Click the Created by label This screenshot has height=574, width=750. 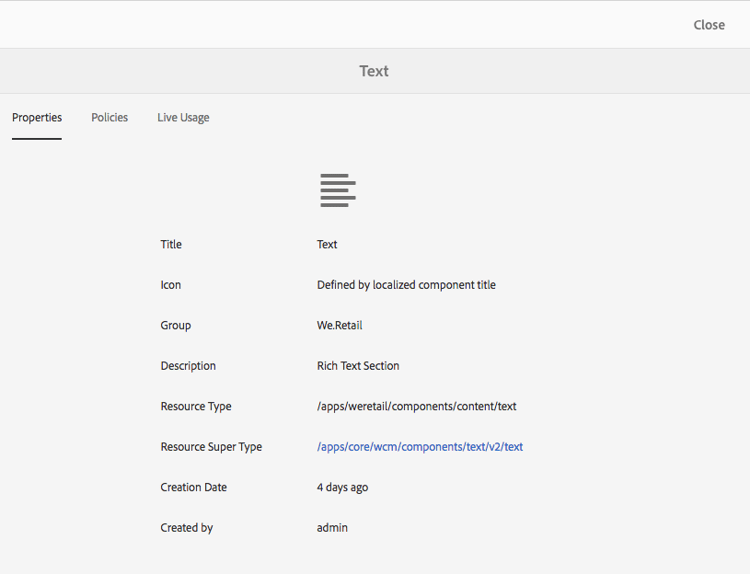(x=187, y=527)
